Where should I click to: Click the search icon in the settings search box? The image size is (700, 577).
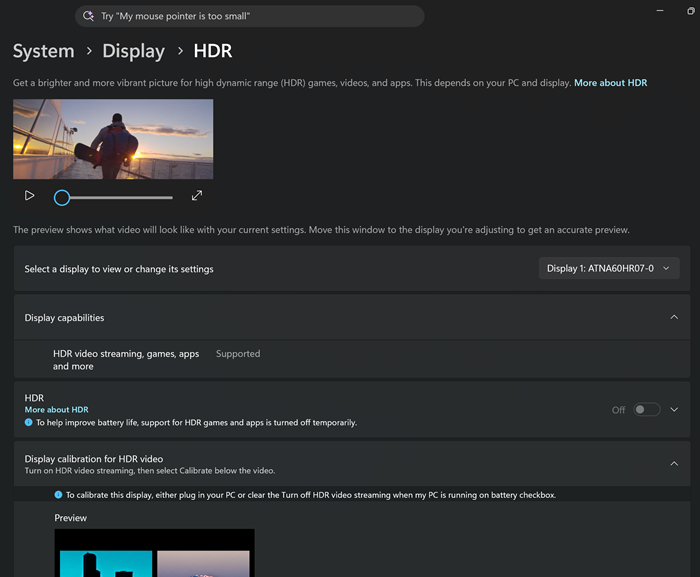88,16
